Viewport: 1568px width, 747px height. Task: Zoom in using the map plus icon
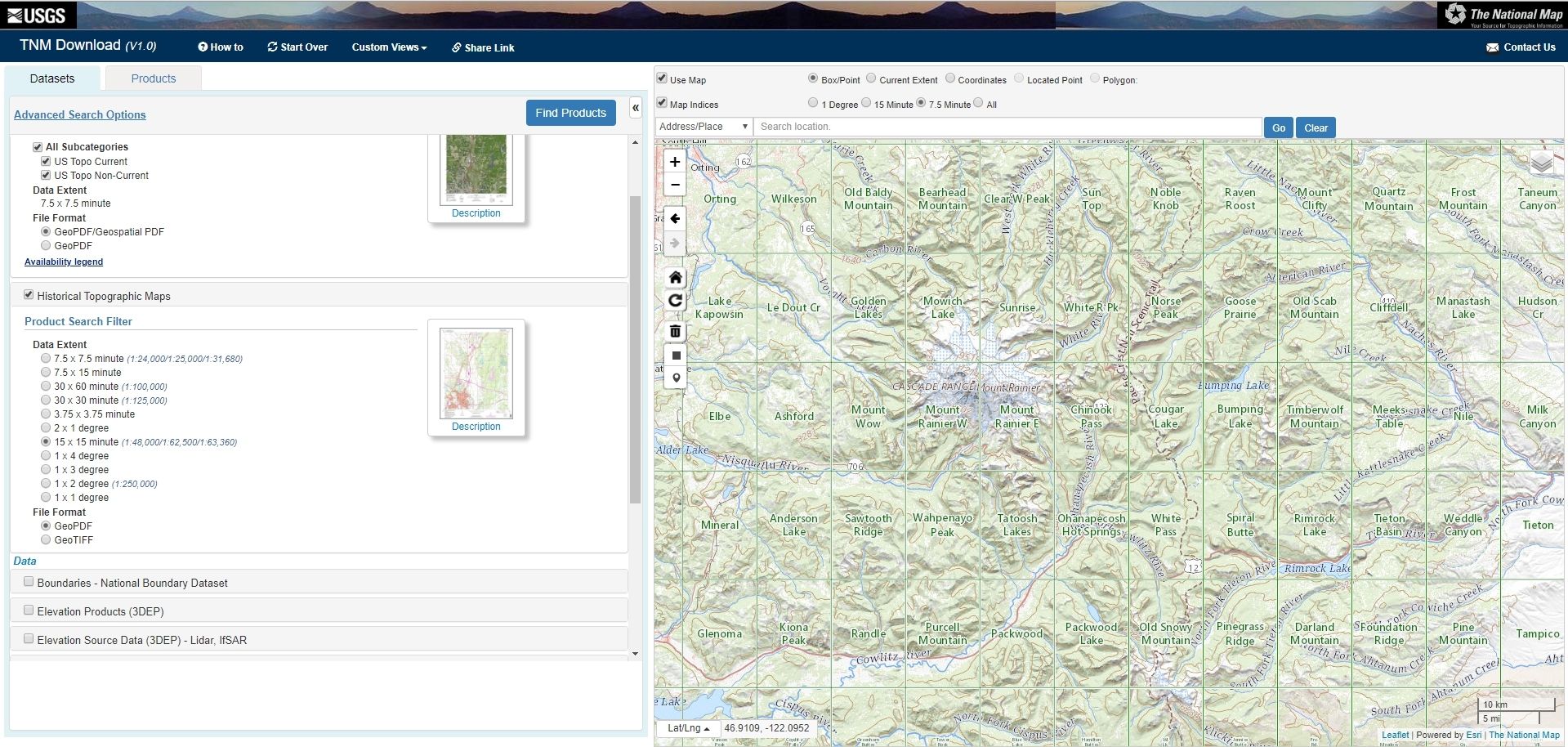[674, 162]
